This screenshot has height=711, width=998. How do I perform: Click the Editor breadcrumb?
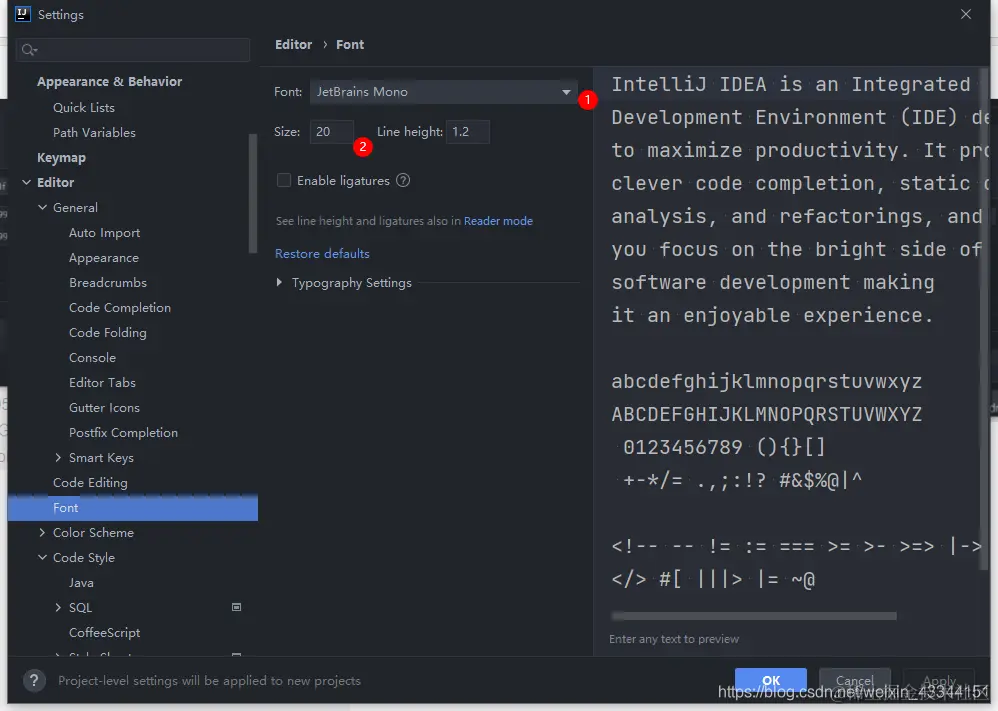click(x=293, y=45)
